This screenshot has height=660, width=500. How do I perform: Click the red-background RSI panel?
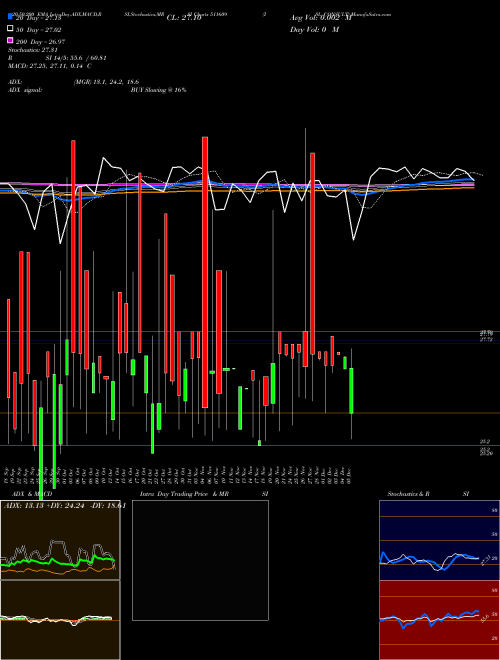coord(439,620)
